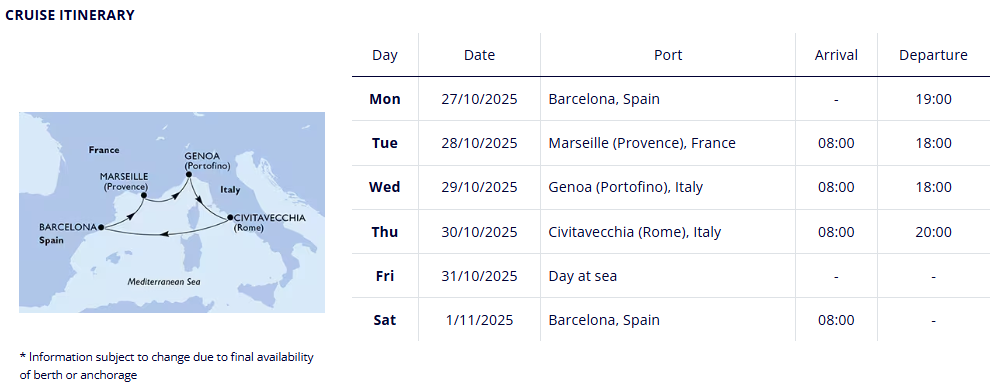This screenshot has width=1000, height=383.
Task: Click the 27/10/2025 date cell
Action: point(479,99)
